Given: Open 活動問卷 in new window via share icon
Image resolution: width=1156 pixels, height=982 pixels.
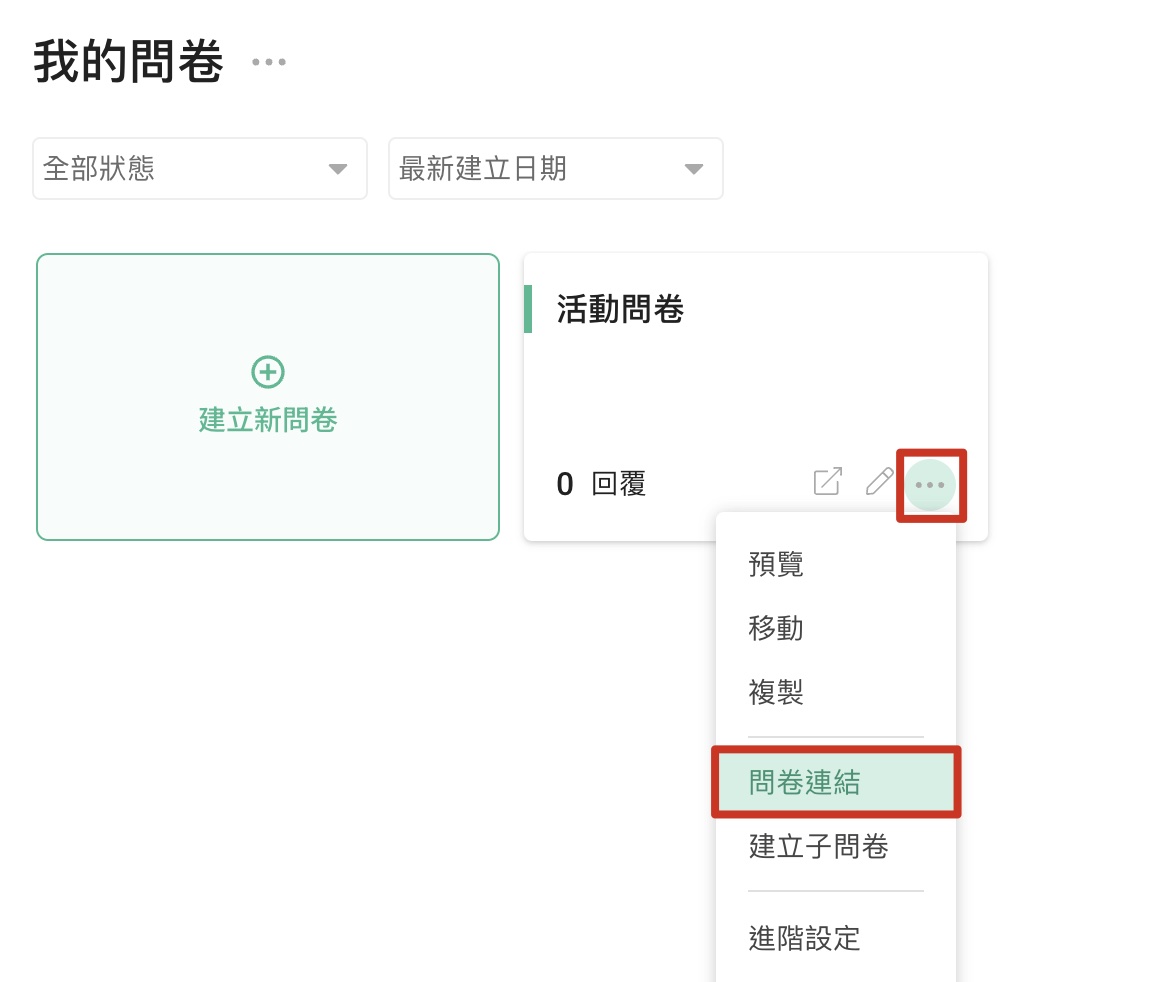Looking at the screenshot, I should pos(827,481).
